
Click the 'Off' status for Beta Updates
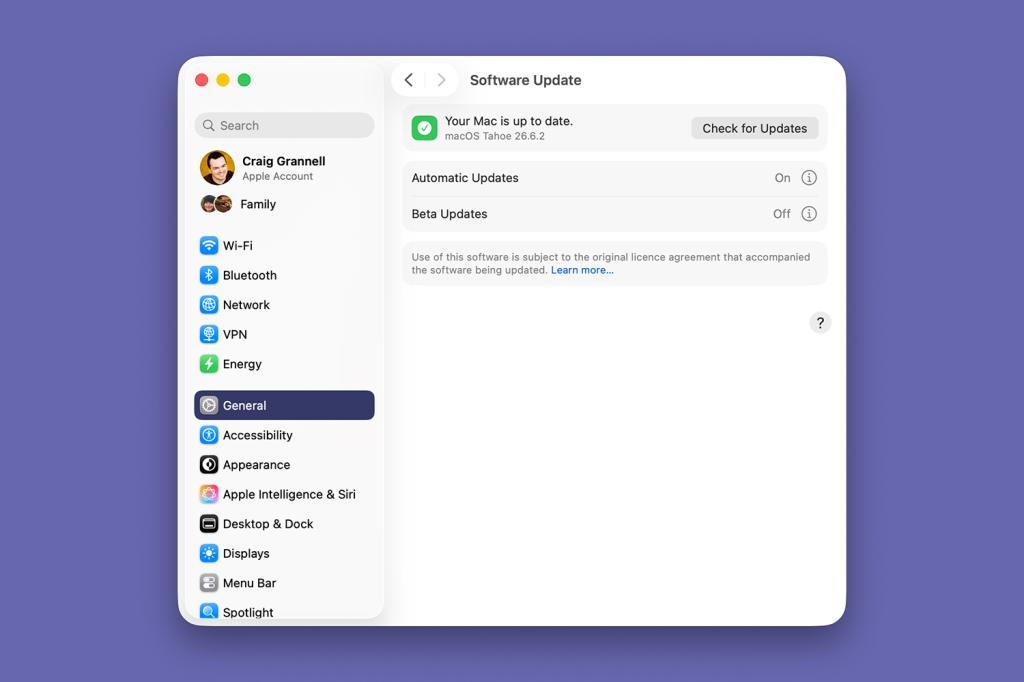pyautogui.click(x=782, y=214)
